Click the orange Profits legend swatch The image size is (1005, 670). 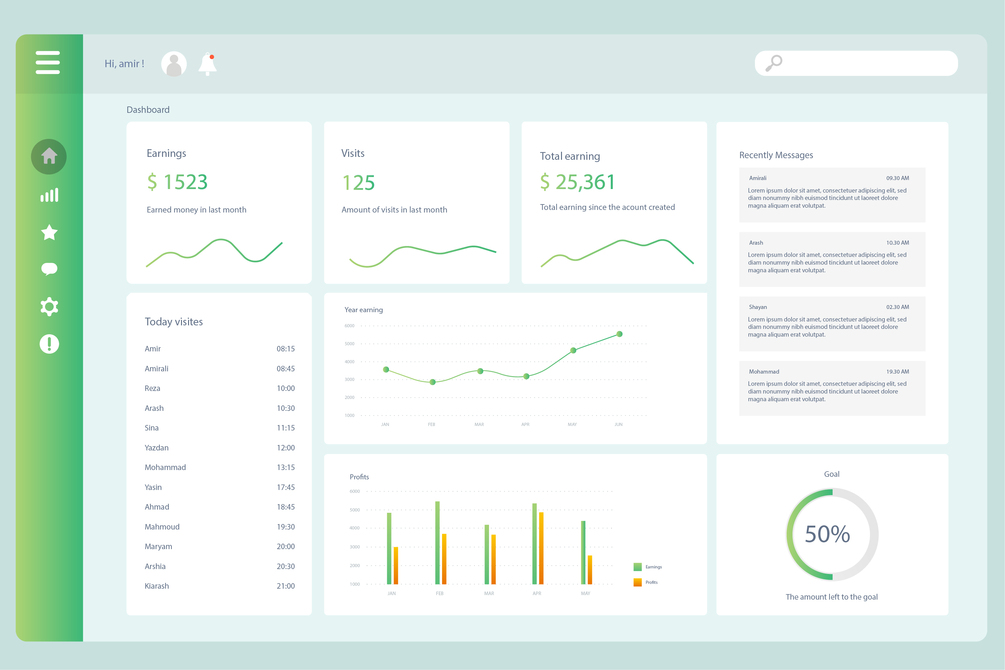[638, 582]
